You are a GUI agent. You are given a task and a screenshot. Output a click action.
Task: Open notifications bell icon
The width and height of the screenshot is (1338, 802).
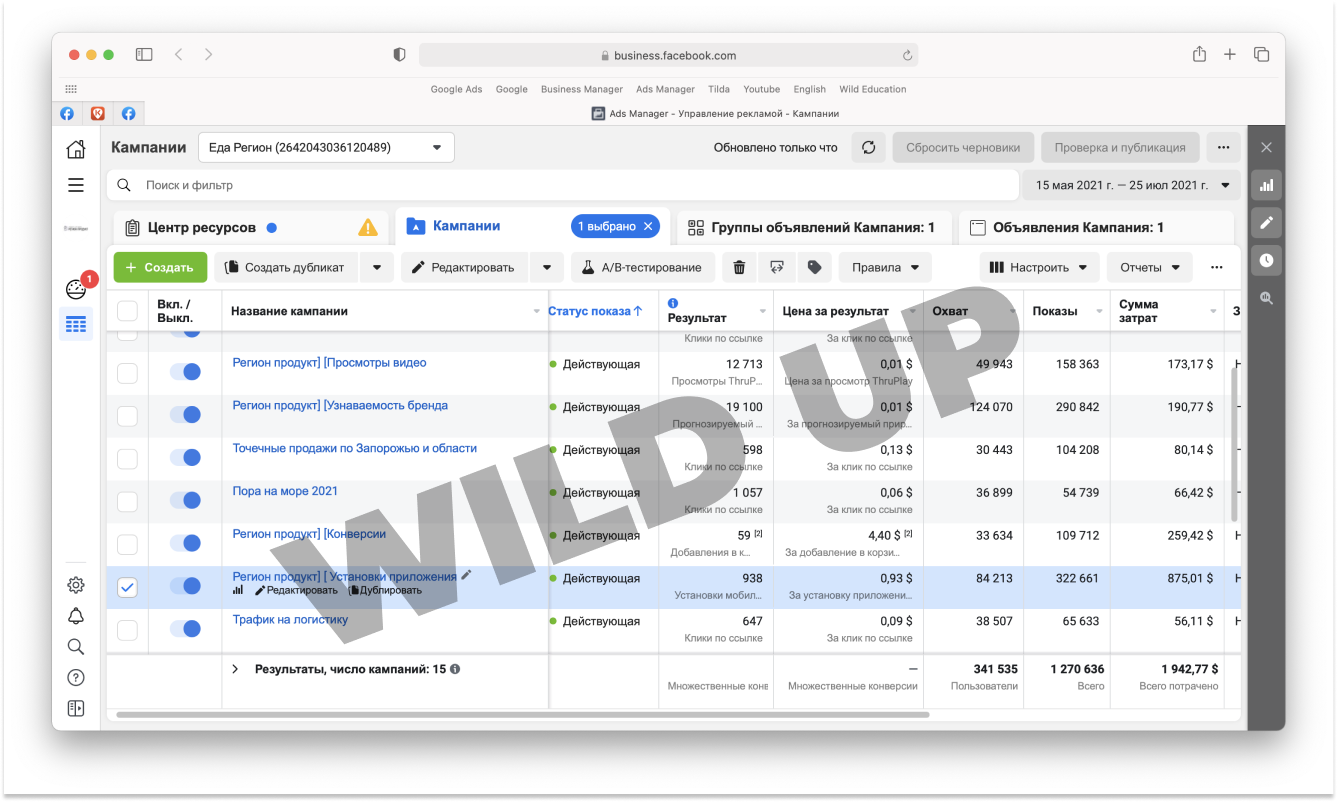(76, 616)
